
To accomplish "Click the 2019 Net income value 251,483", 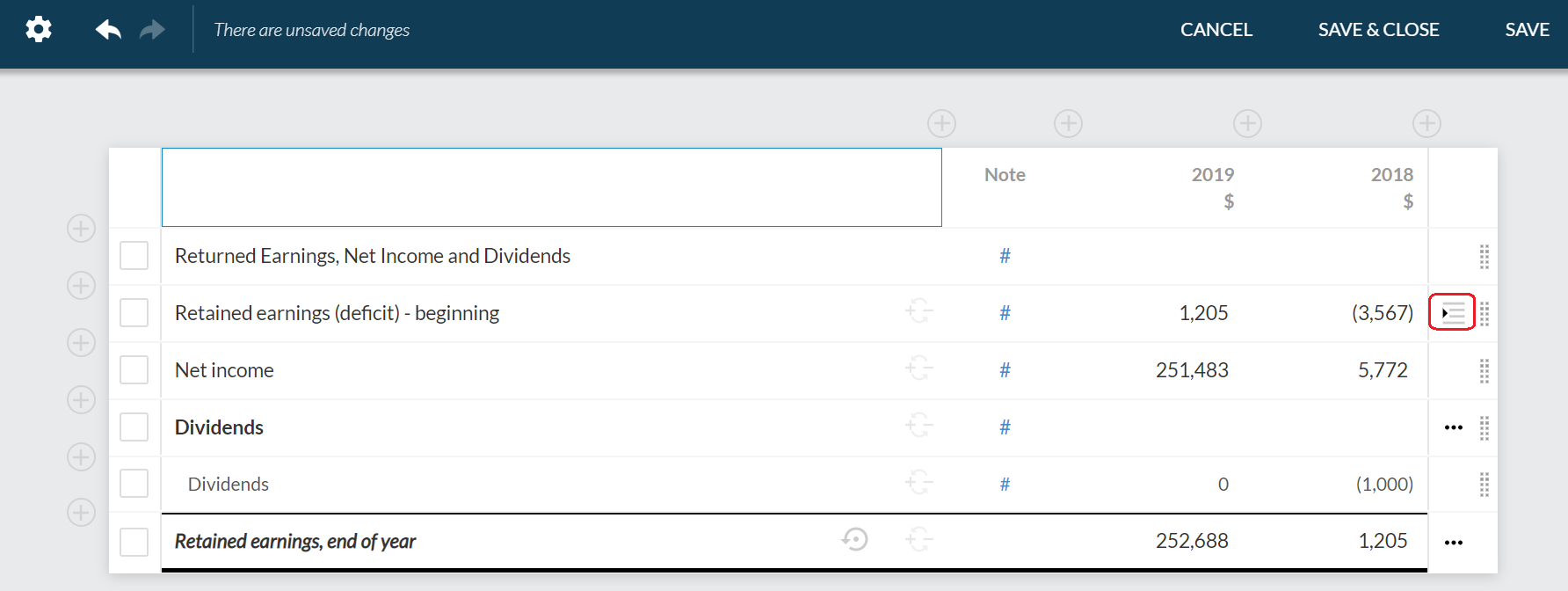I will pyautogui.click(x=1192, y=370).
